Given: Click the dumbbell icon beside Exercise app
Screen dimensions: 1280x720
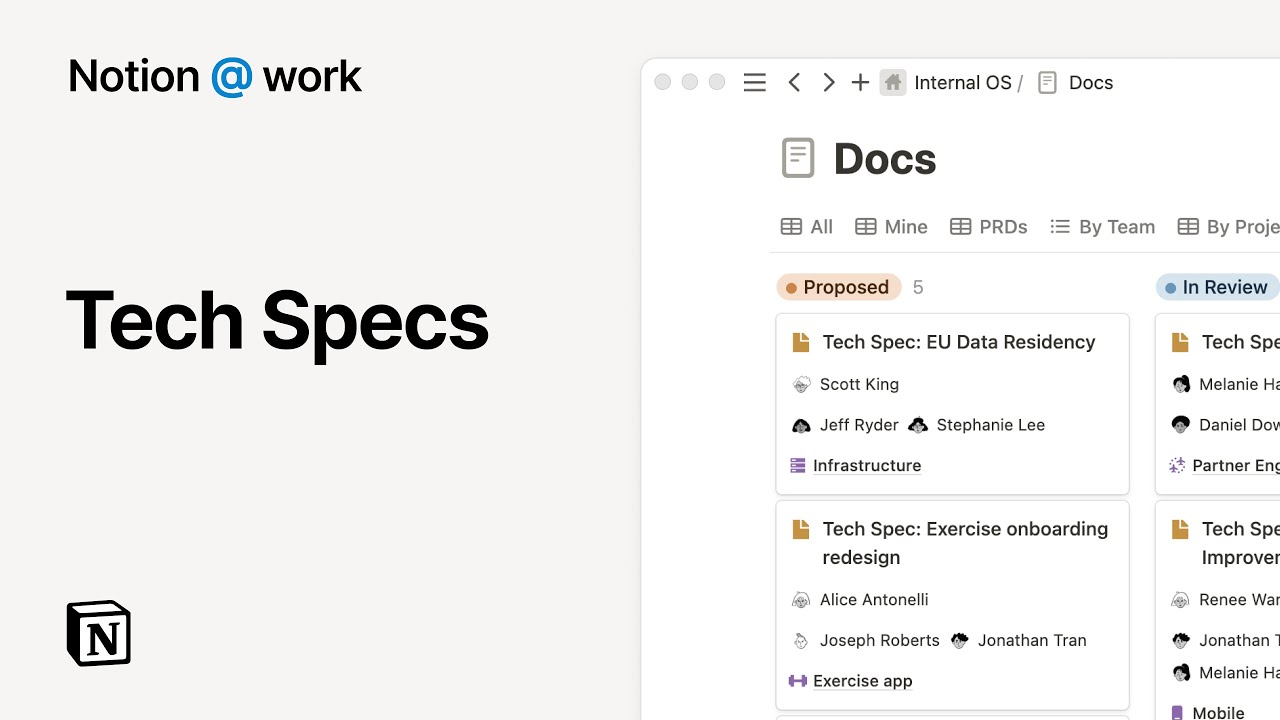Looking at the screenshot, I should [x=797, y=680].
